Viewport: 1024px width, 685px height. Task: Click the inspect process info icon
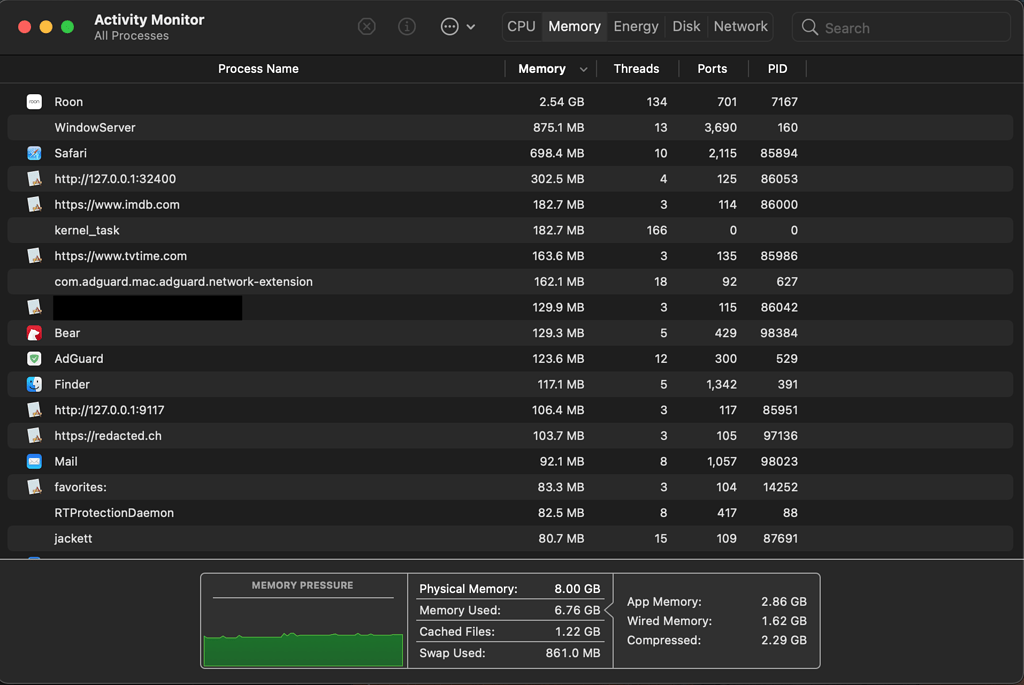pyautogui.click(x=407, y=26)
